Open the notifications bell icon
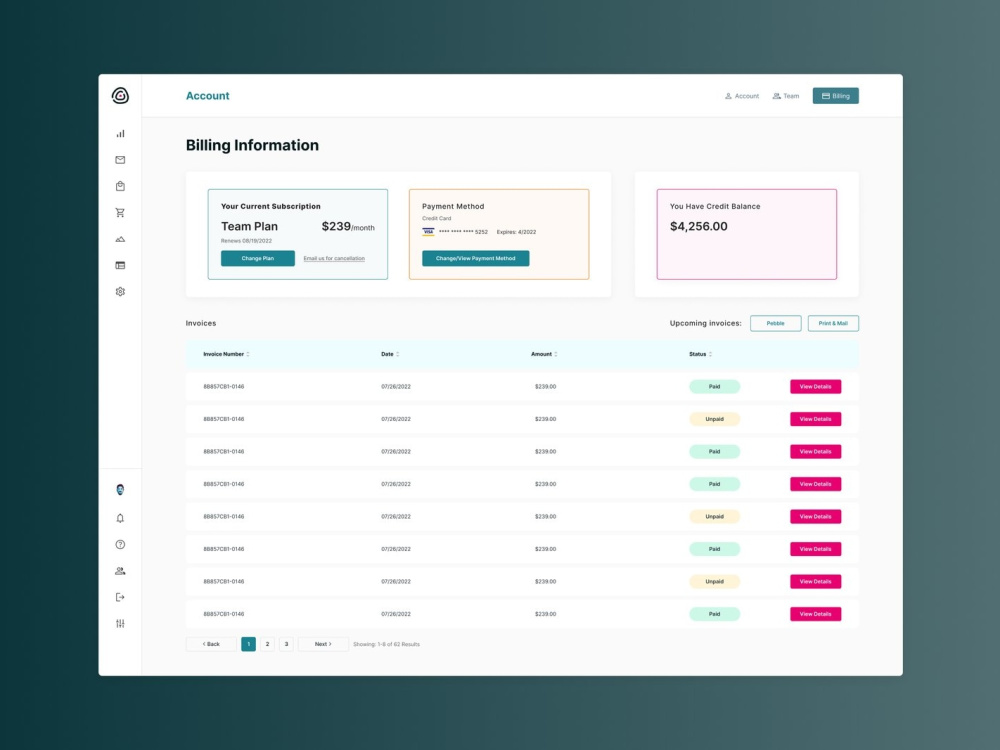 [120, 518]
